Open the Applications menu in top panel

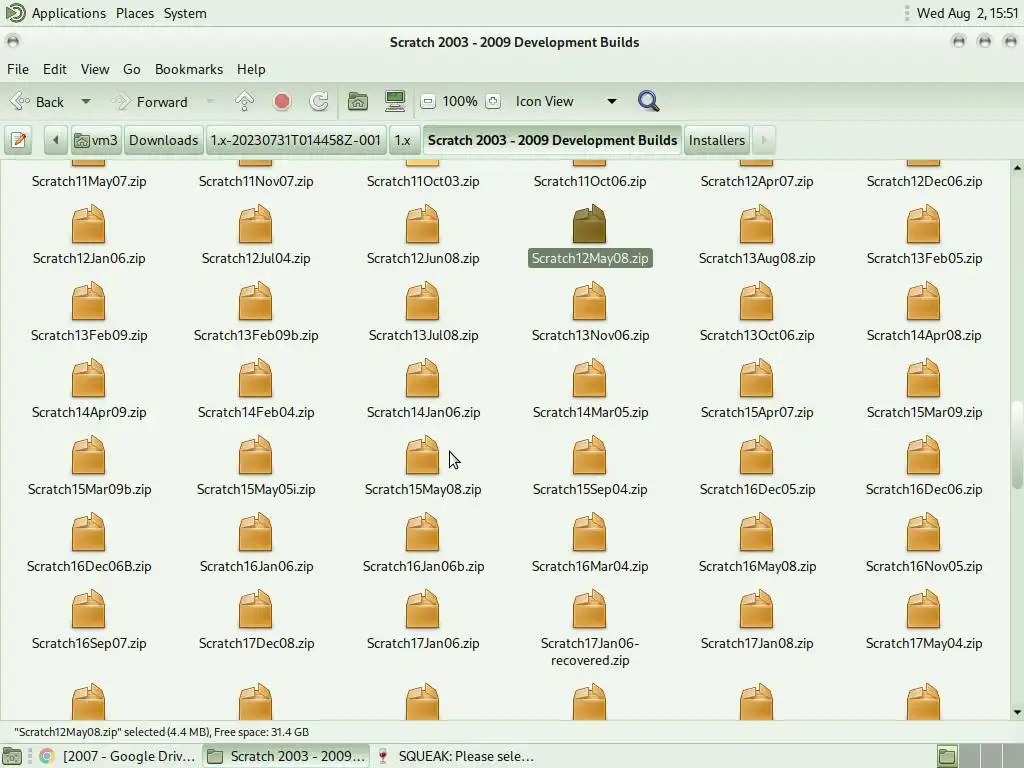pyautogui.click(x=69, y=13)
